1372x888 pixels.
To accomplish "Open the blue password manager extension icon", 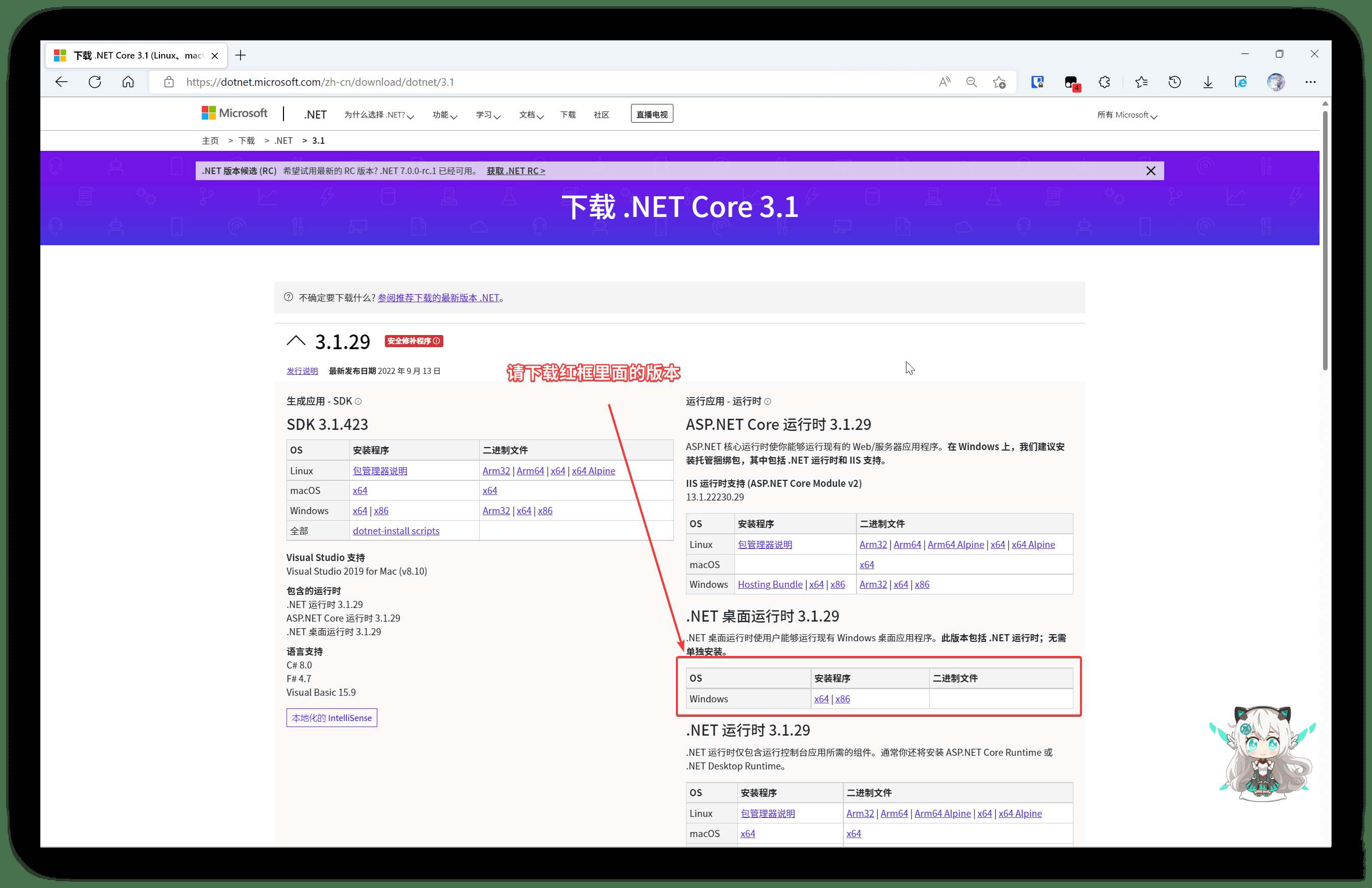I will [x=1037, y=82].
